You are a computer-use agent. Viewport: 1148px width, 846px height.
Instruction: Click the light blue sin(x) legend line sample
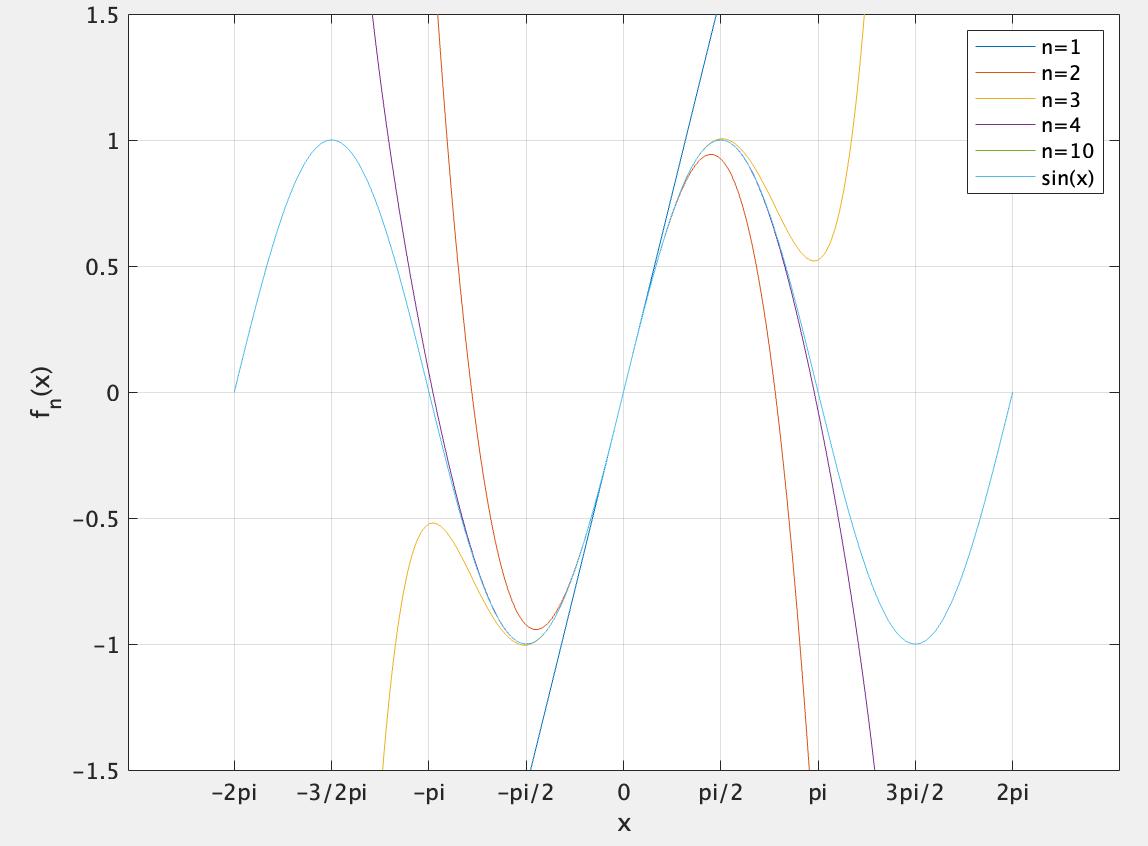pos(1004,178)
